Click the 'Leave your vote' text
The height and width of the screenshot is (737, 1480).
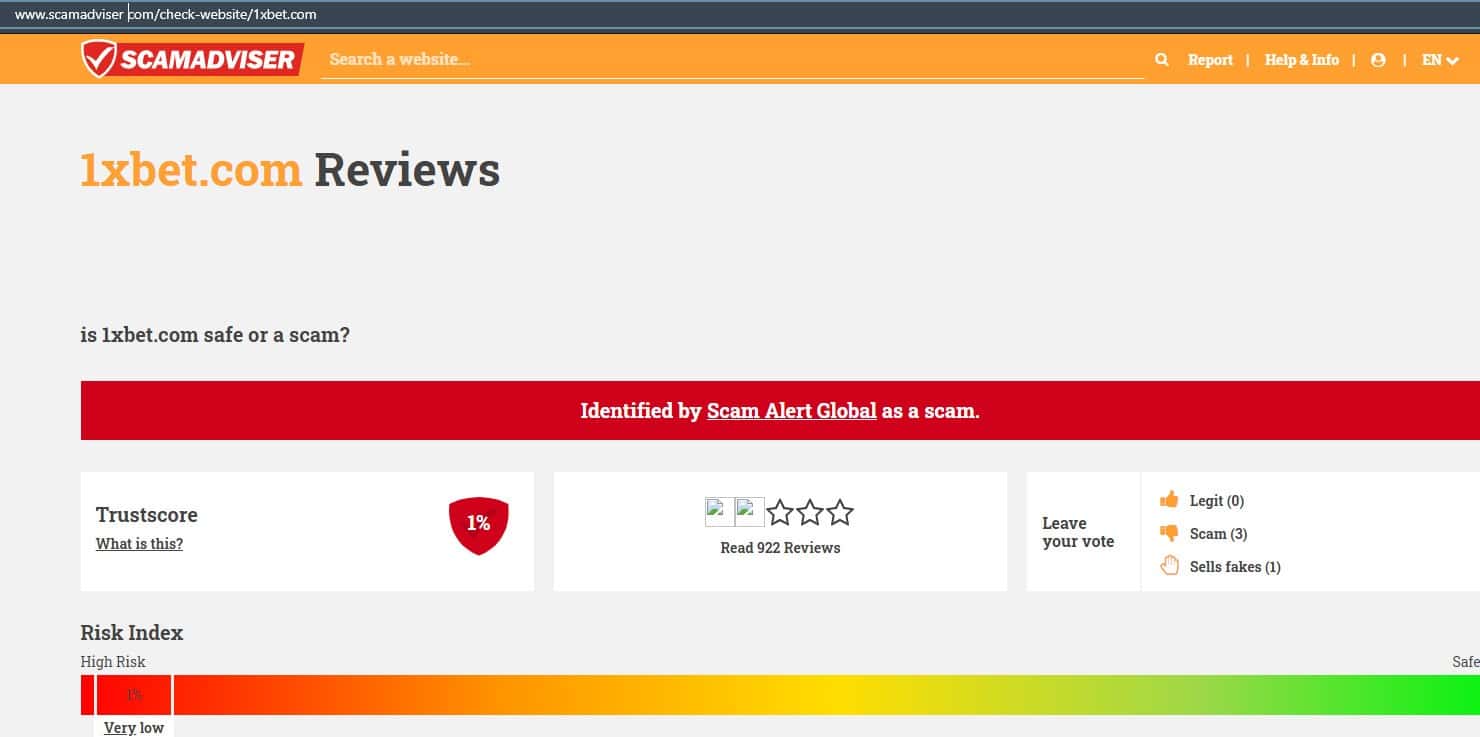coord(1078,532)
